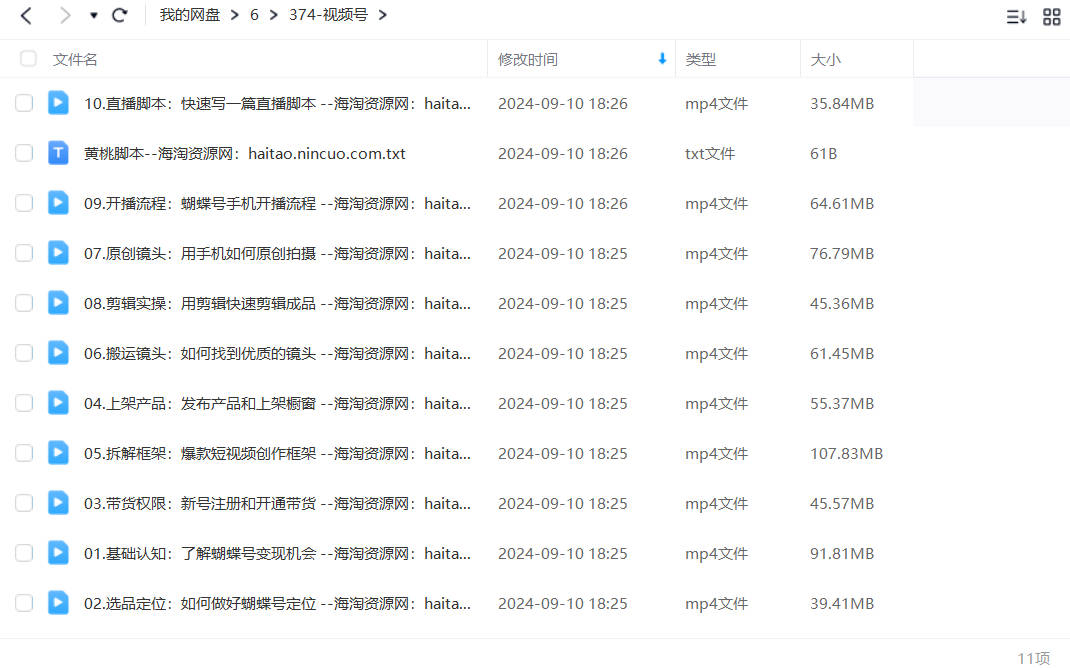Check the box for 06.搬运镜头 file
The width and height of the screenshot is (1070, 668).
[x=24, y=353]
